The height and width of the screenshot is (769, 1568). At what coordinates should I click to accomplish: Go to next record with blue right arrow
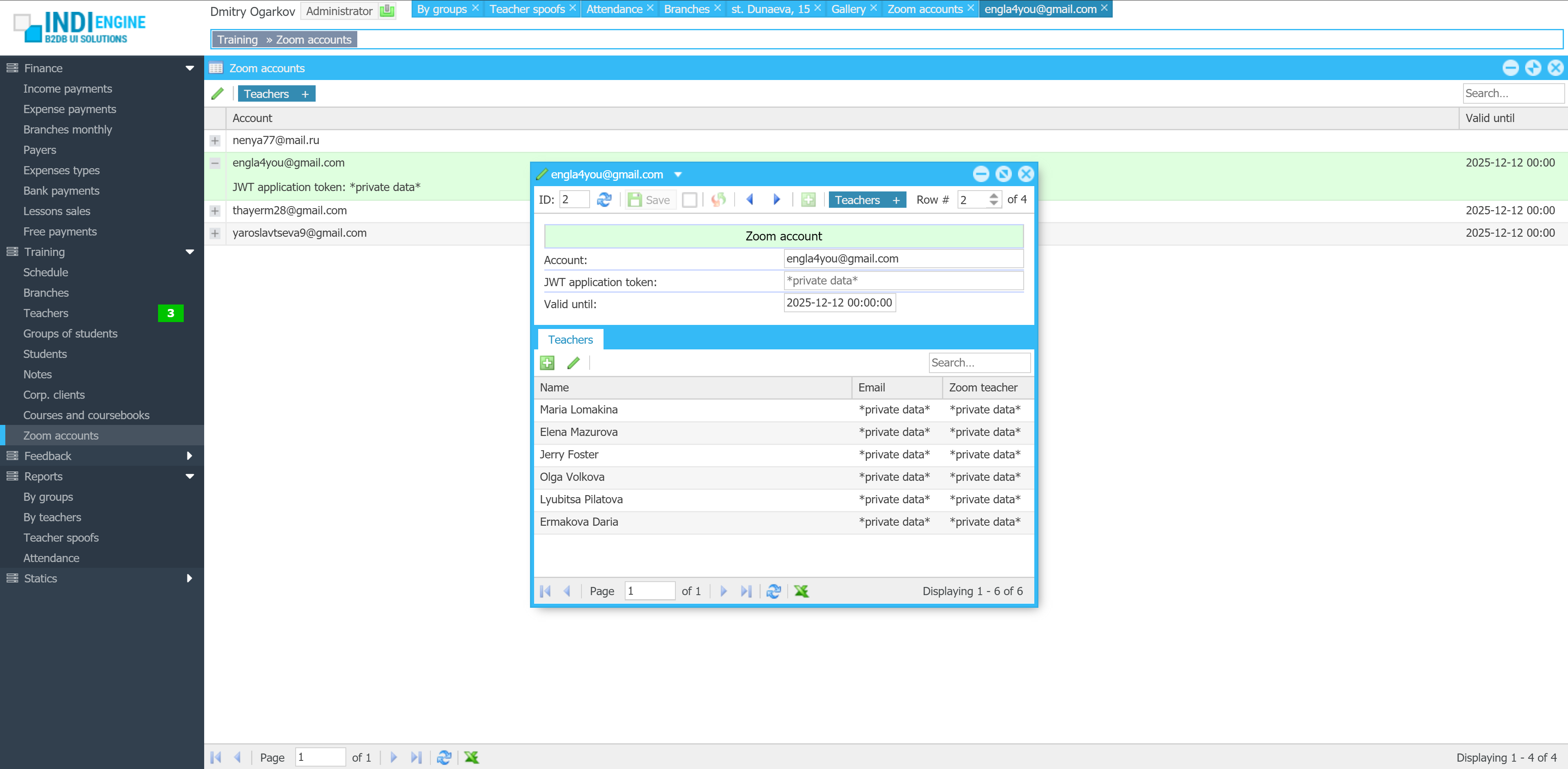776,200
